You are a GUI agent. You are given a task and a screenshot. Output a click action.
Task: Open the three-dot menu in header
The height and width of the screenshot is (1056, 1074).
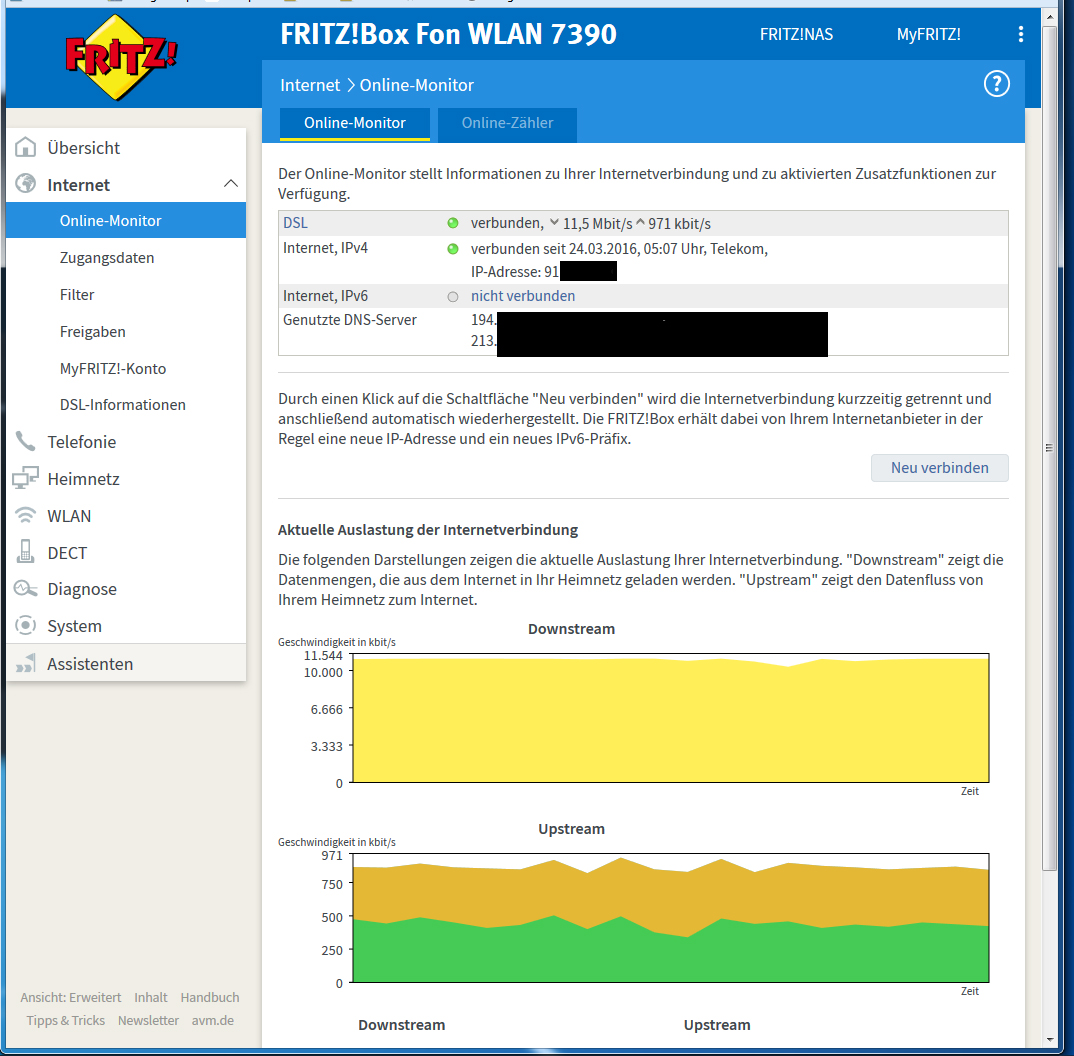(1021, 34)
